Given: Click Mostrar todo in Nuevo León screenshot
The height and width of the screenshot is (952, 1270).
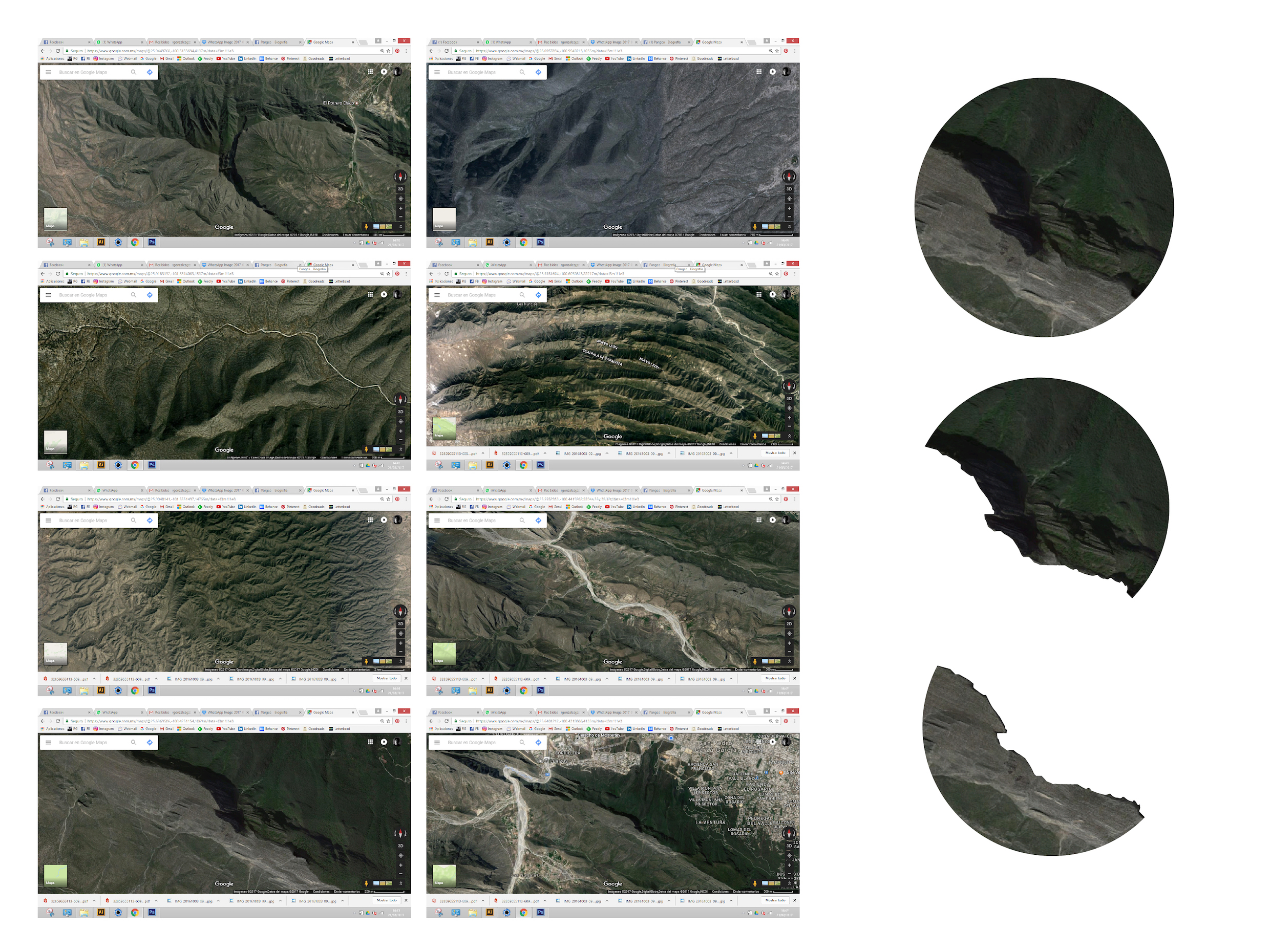Looking at the screenshot, I should (775, 453).
